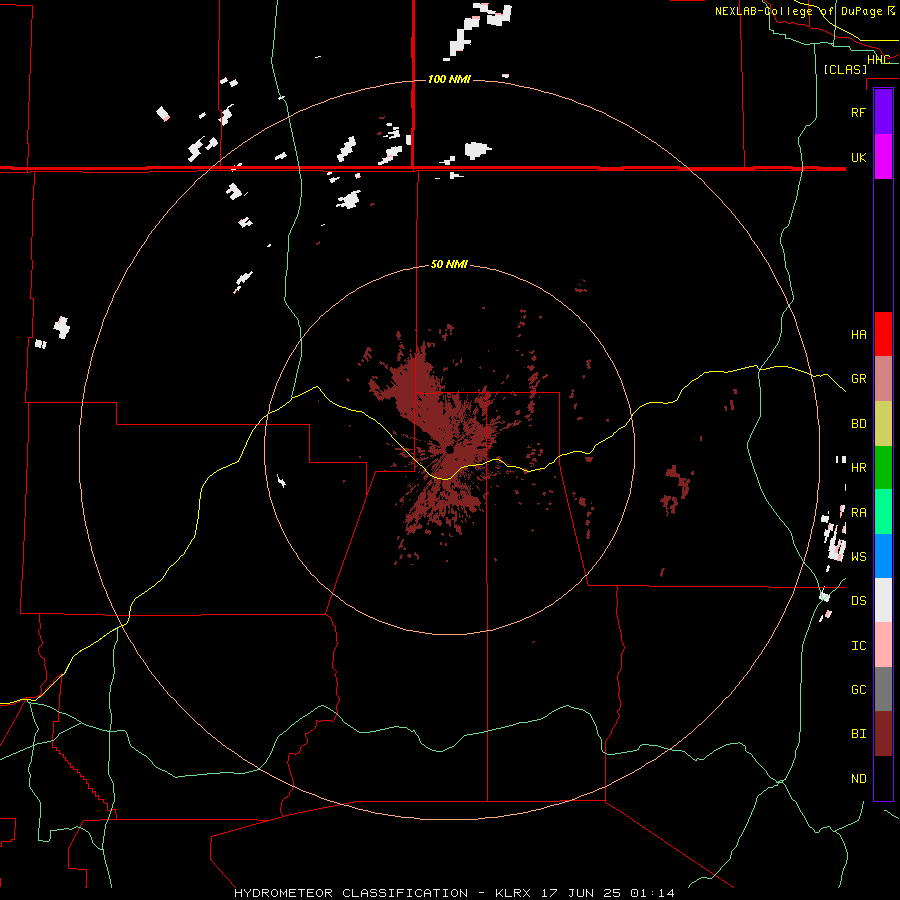Click the BI brown legend swatch
Screen dimensions: 900x900
(883, 734)
